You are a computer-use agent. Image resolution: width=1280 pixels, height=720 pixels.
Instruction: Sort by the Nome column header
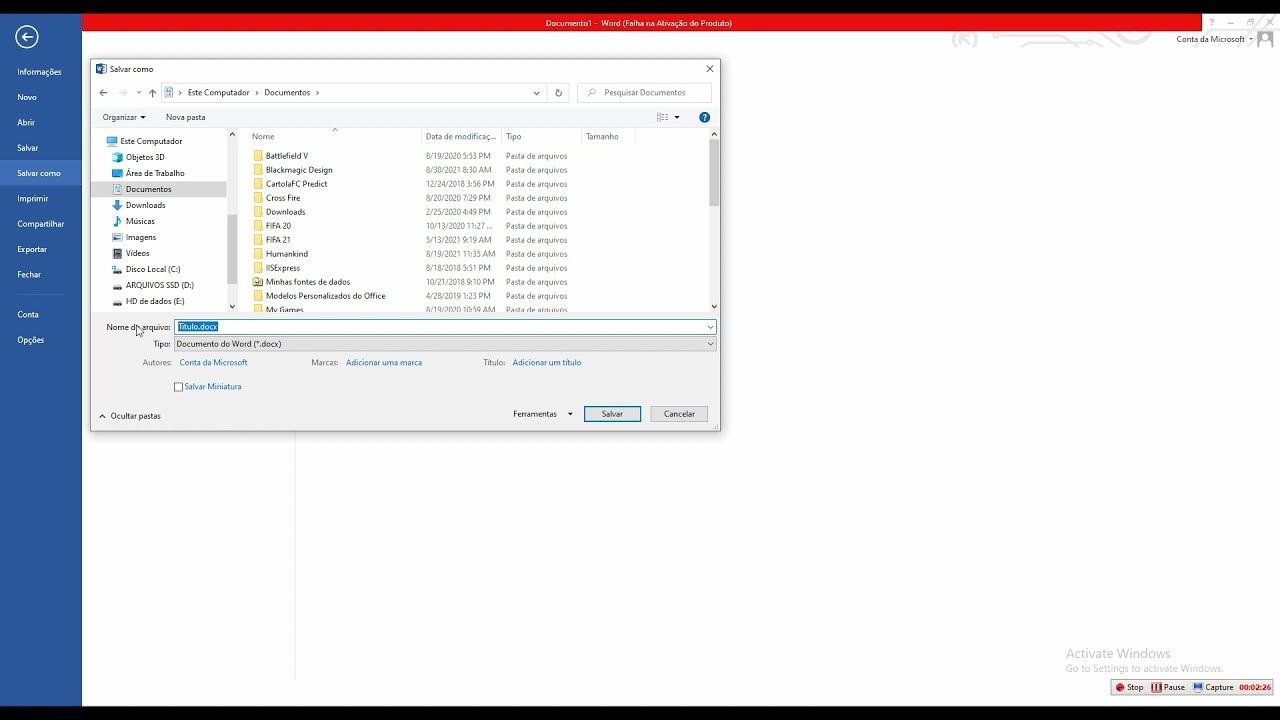(x=335, y=137)
